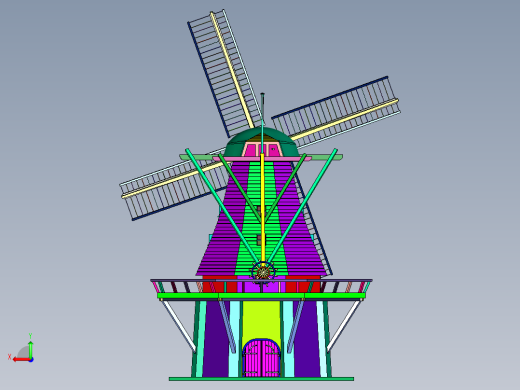This screenshot has height=390, width=520.
Task: Pick the white diagonal brace on the left
Action: point(179,325)
